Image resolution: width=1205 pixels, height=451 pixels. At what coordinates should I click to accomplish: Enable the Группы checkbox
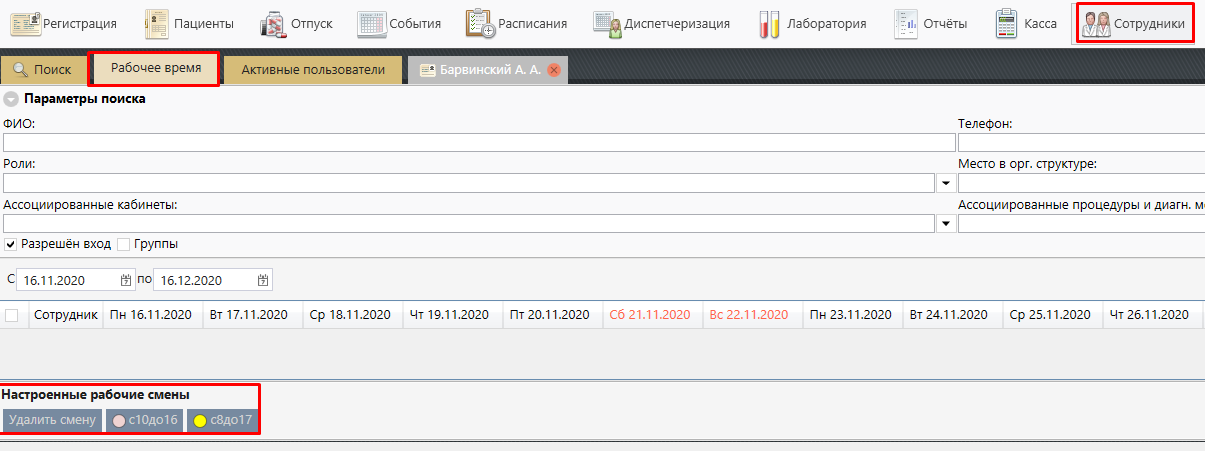click(x=124, y=244)
